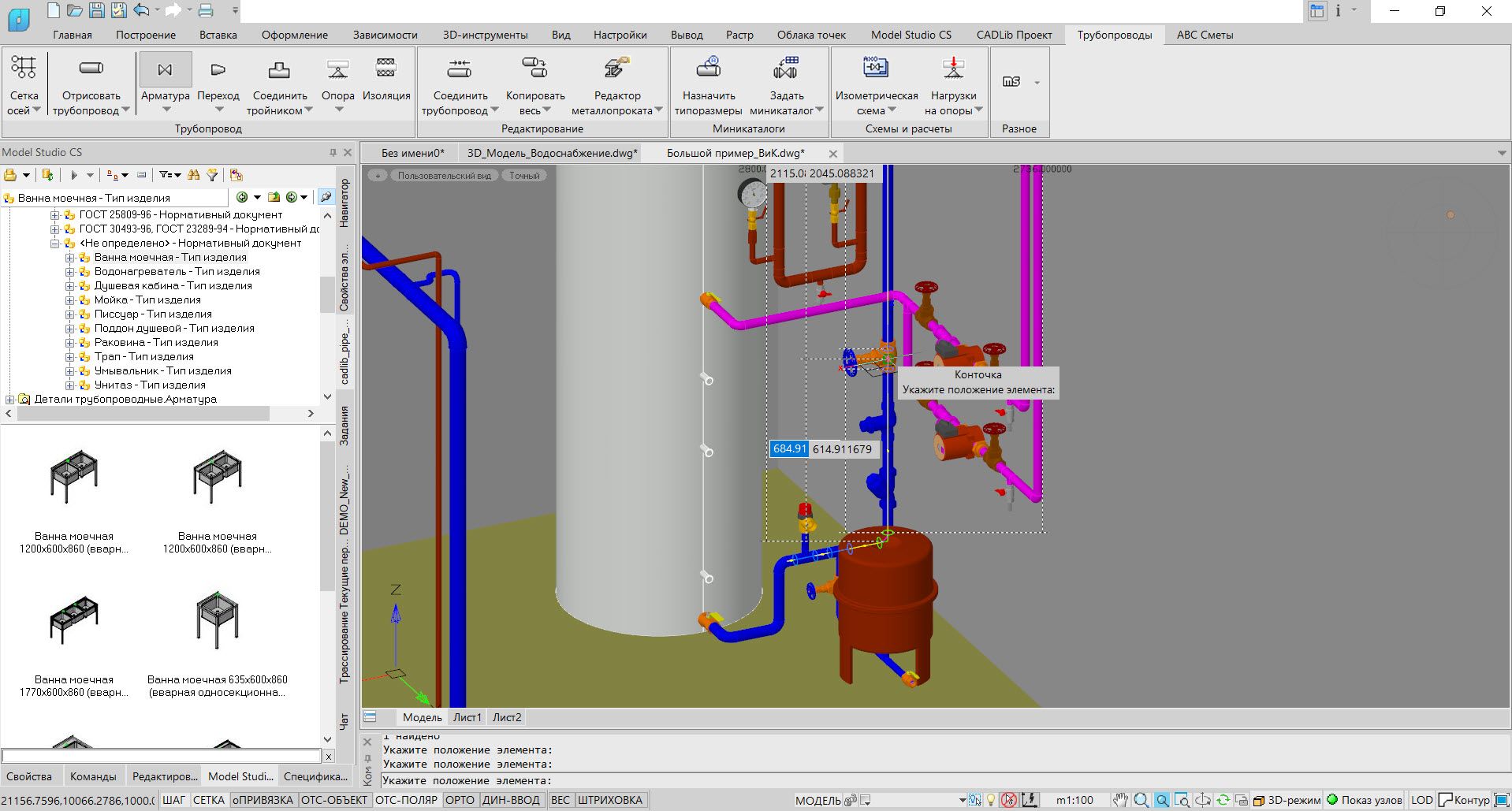Toggle СЕТКА grid display
Viewport: 1512px width, 811px height.
(x=208, y=800)
